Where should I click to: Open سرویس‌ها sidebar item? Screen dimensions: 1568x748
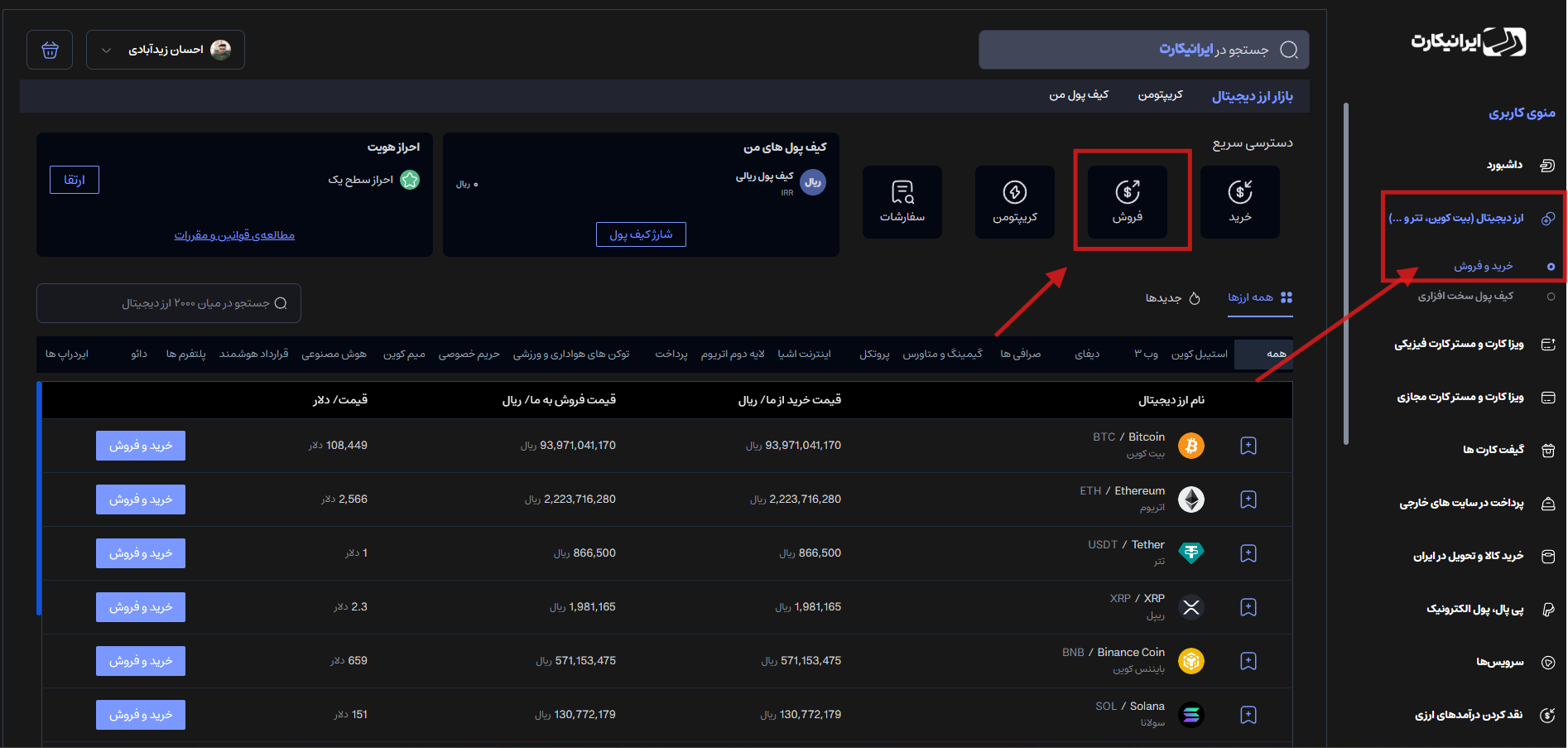(x=1515, y=662)
